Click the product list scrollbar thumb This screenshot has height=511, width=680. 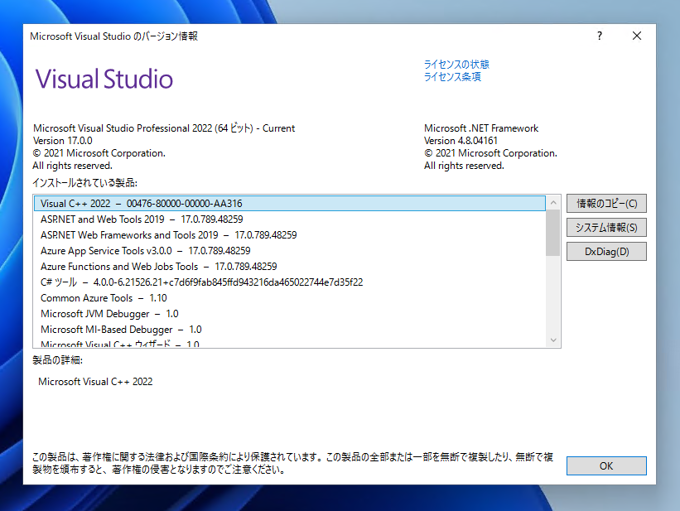click(x=553, y=233)
